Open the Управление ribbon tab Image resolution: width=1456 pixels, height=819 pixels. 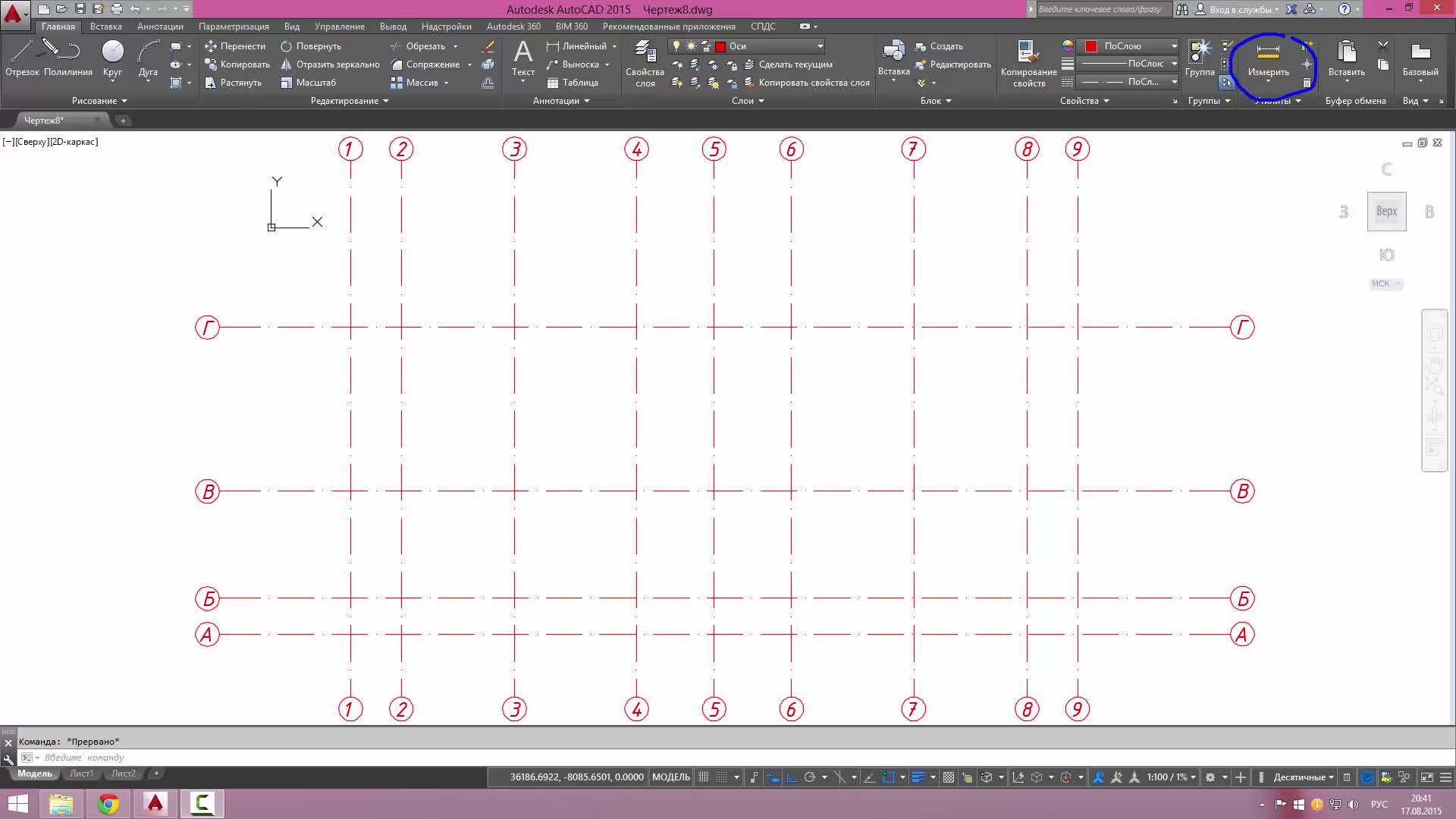click(339, 27)
